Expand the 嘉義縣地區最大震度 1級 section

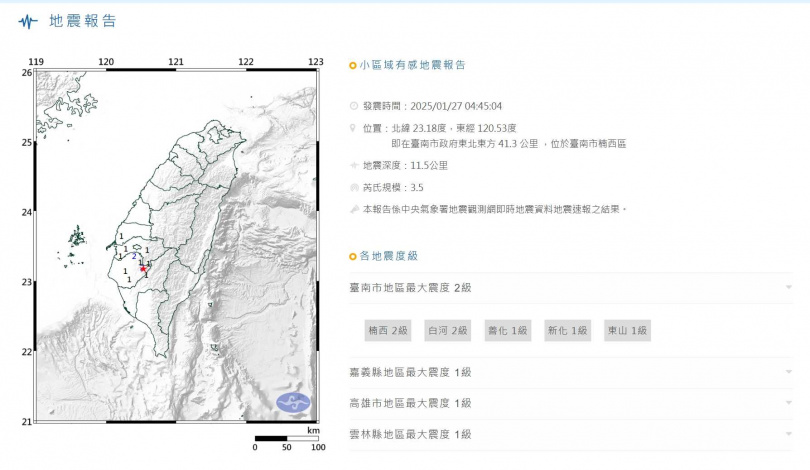click(571, 372)
